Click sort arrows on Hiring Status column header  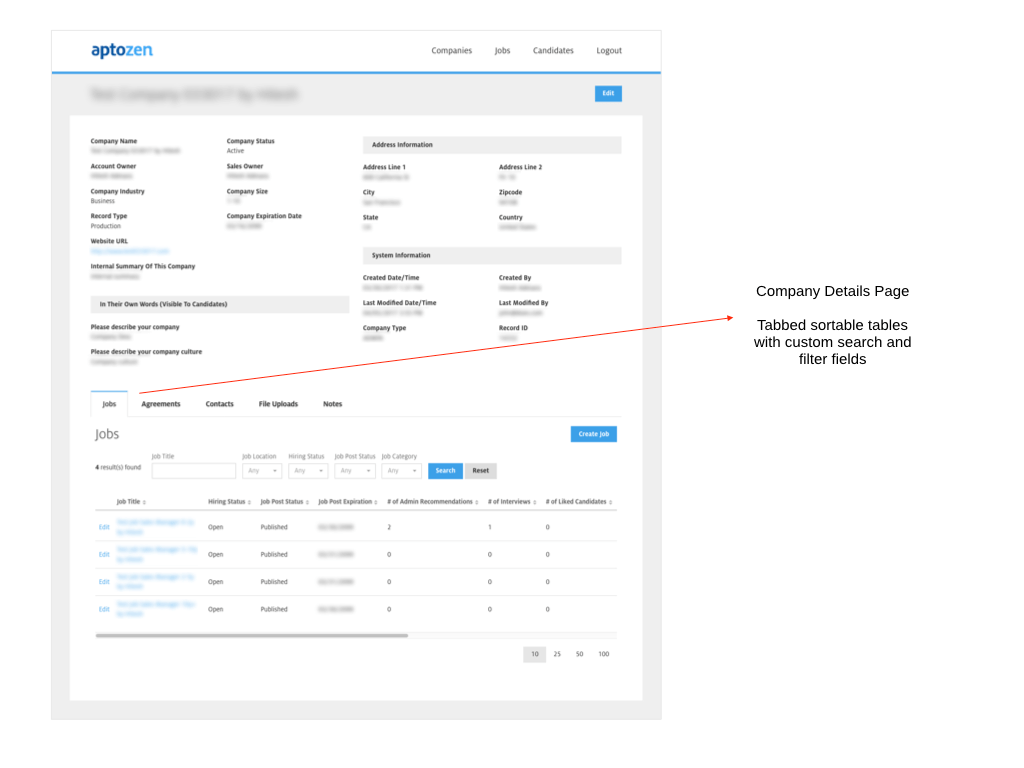click(x=251, y=502)
